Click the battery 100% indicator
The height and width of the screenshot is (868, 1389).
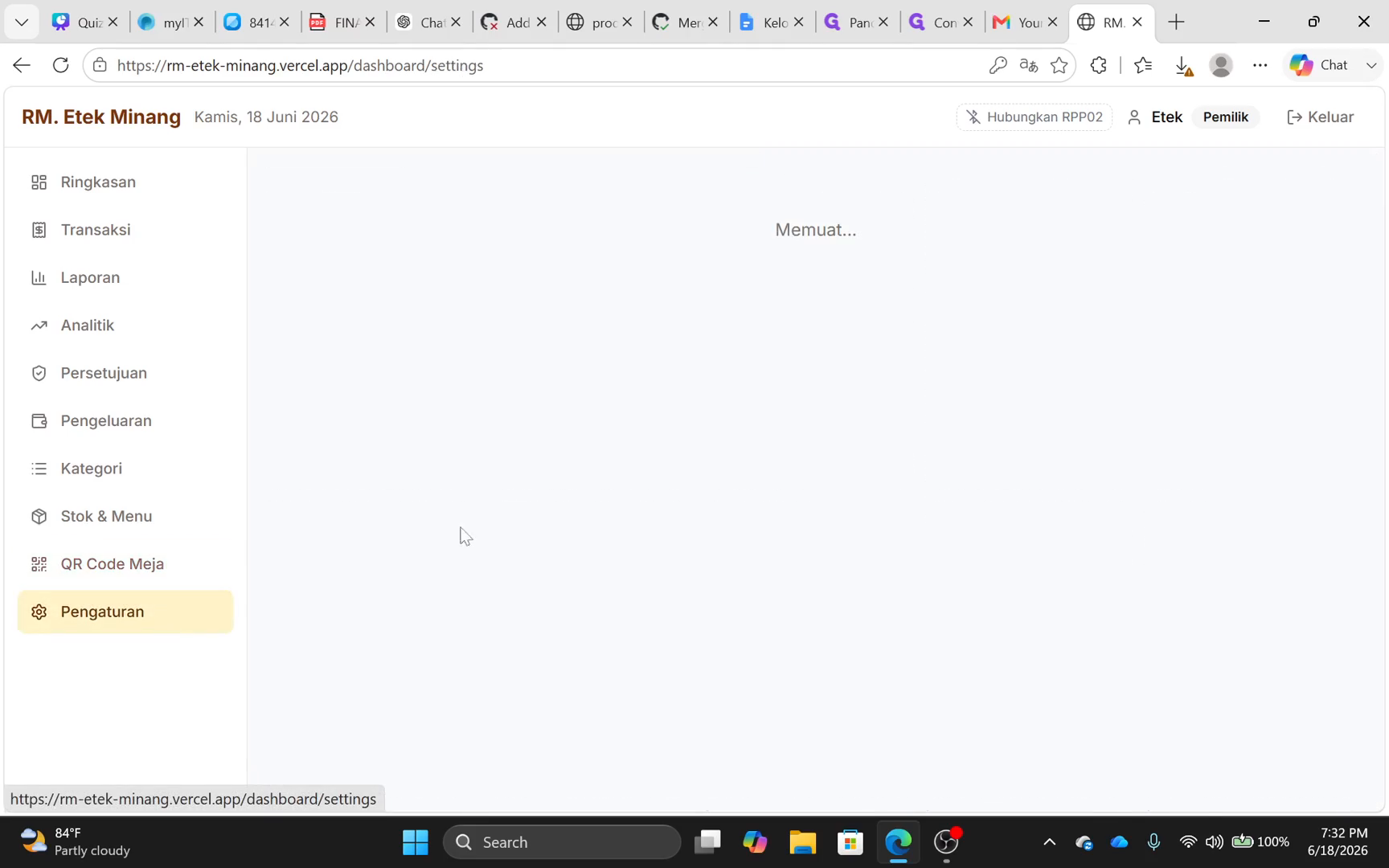click(x=1261, y=842)
